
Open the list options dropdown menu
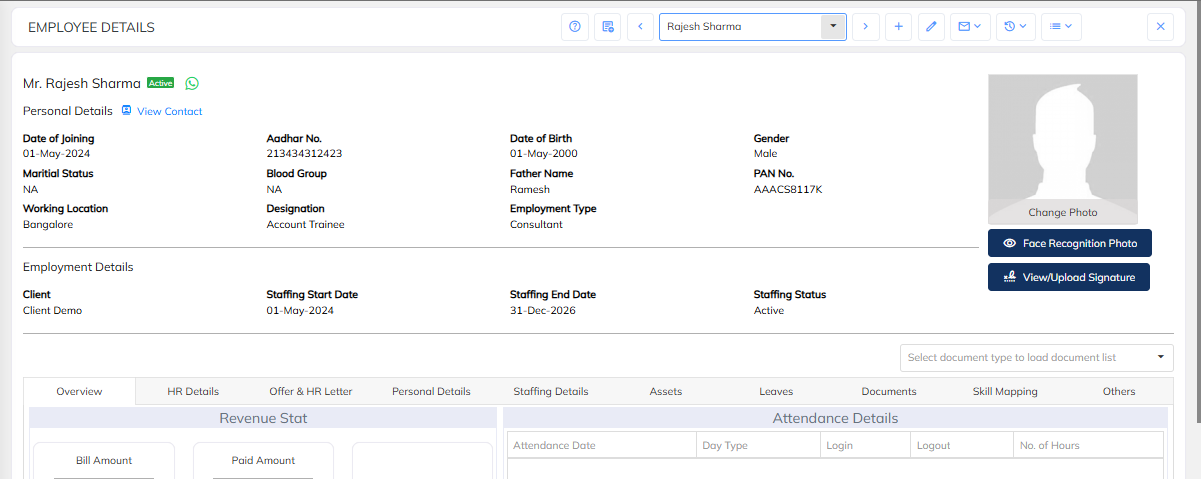pos(1062,27)
